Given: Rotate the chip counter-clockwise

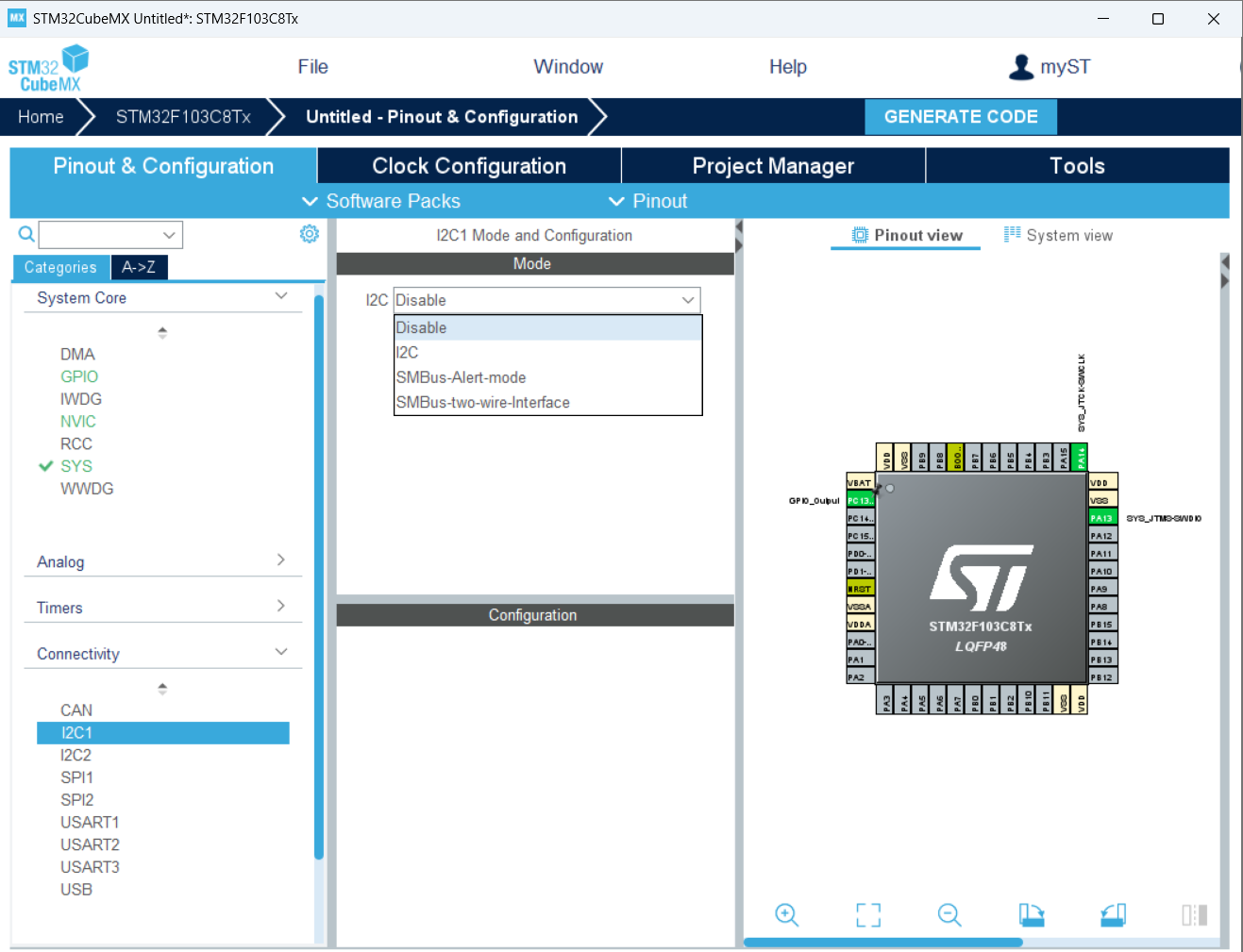Looking at the screenshot, I should click(x=1114, y=914).
